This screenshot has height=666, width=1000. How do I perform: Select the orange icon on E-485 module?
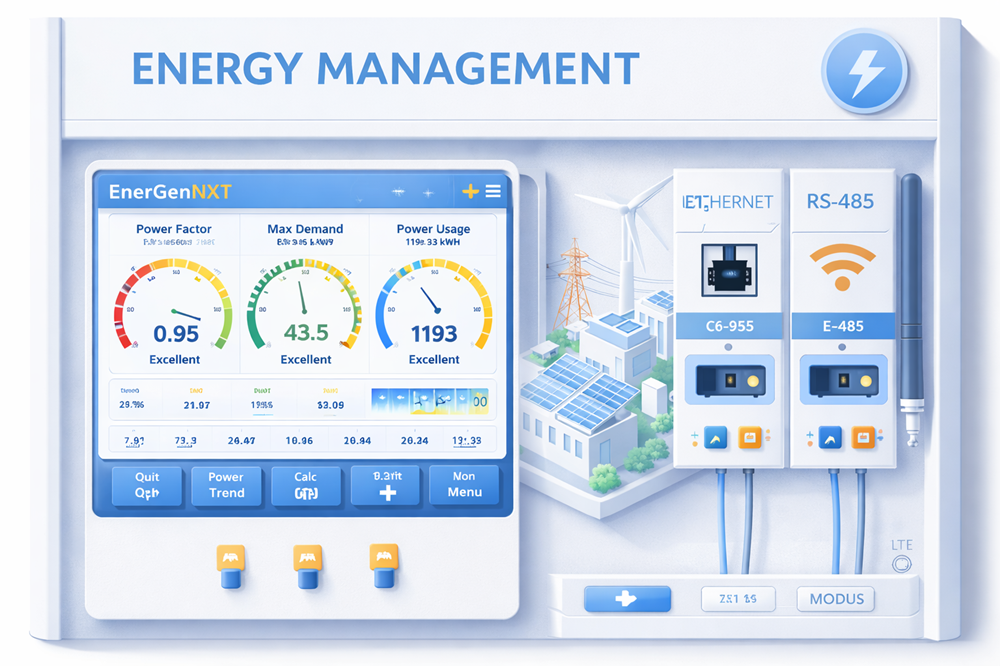point(862,437)
